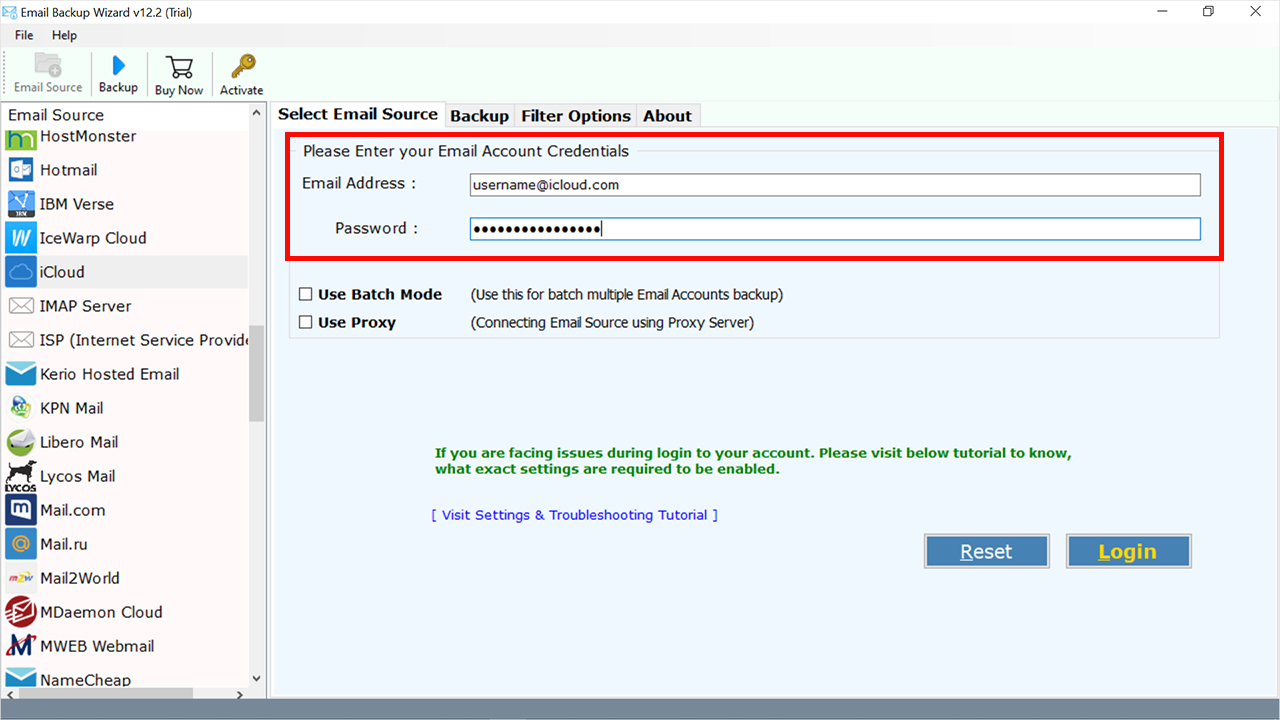Pick the MWEB Webmail icon
Image resolution: width=1280 pixels, height=720 pixels.
click(x=21, y=646)
